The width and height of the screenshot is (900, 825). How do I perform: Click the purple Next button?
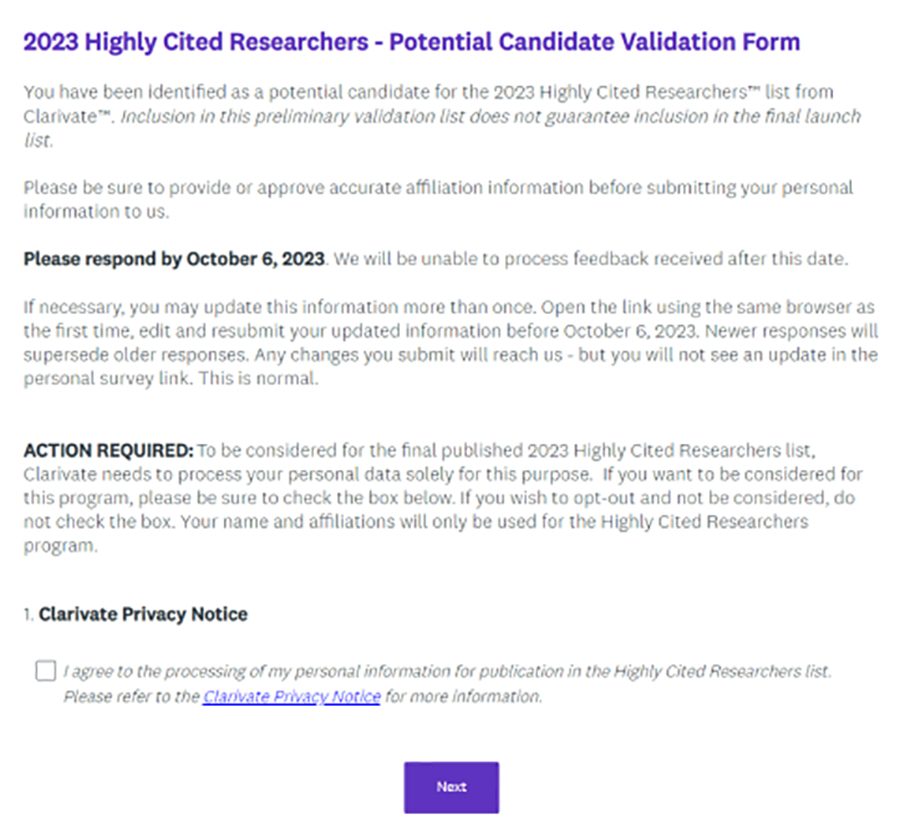451,787
